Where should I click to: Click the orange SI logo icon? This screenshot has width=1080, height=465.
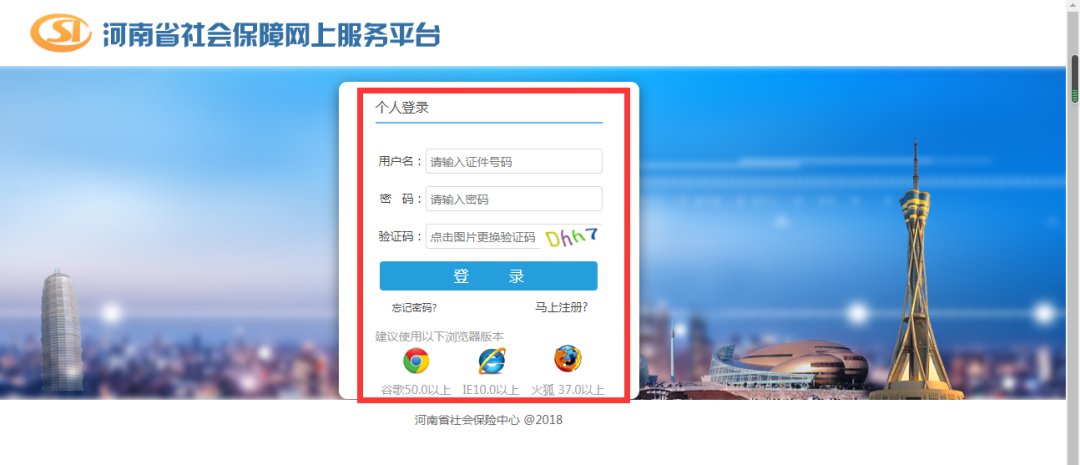point(61,33)
